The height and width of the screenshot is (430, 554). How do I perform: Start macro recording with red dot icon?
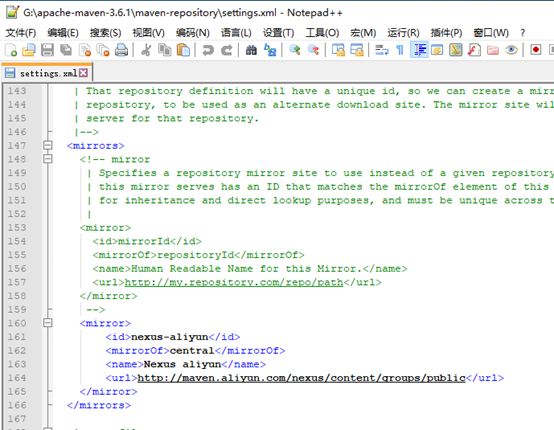point(536,50)
